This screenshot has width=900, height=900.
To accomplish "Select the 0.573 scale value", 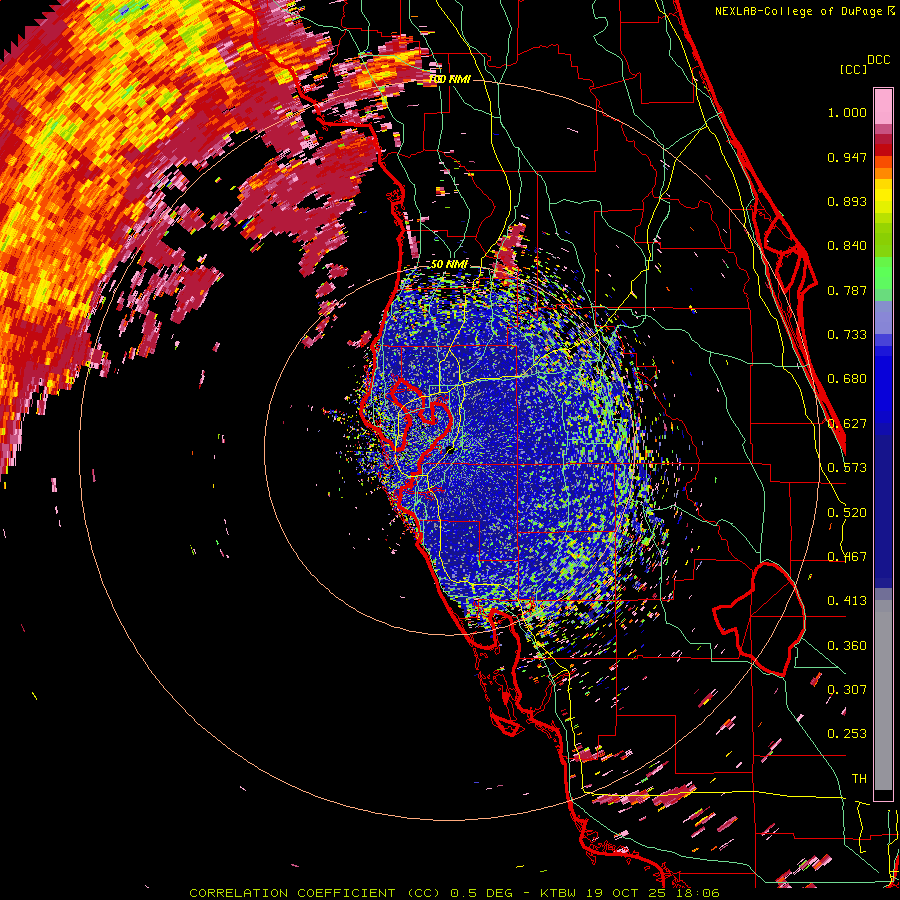I will point(847,468).
